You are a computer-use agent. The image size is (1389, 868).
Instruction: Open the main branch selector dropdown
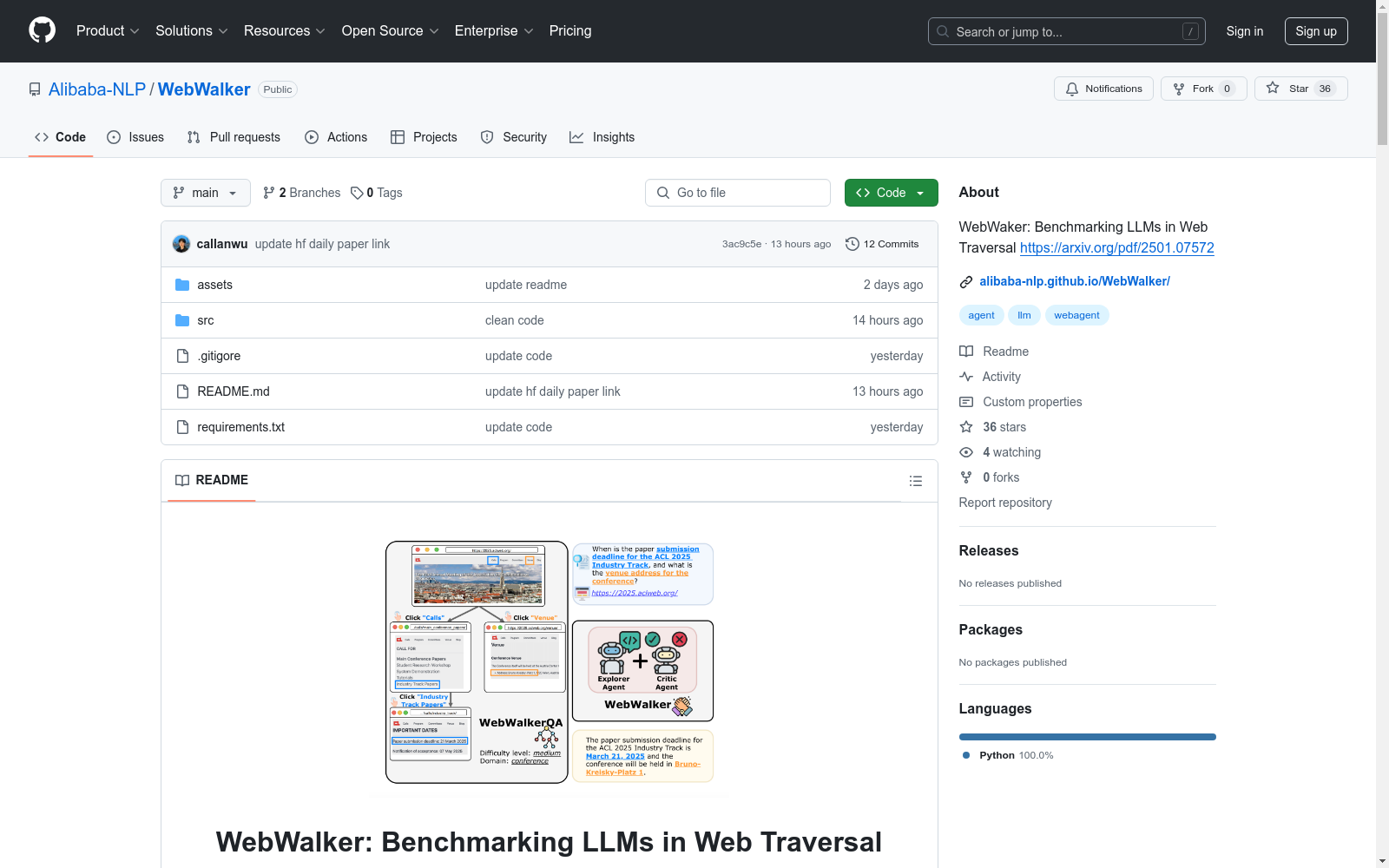206,193
